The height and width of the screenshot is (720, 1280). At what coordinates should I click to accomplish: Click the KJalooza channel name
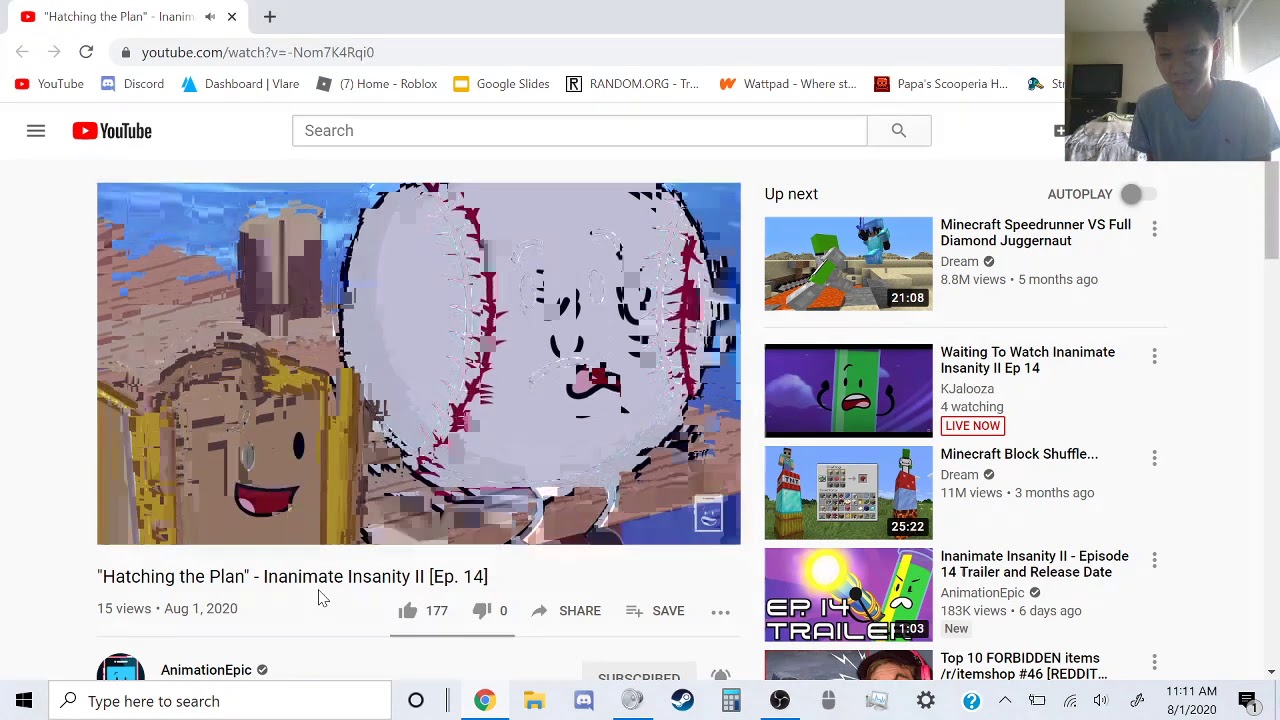(967, 389)
